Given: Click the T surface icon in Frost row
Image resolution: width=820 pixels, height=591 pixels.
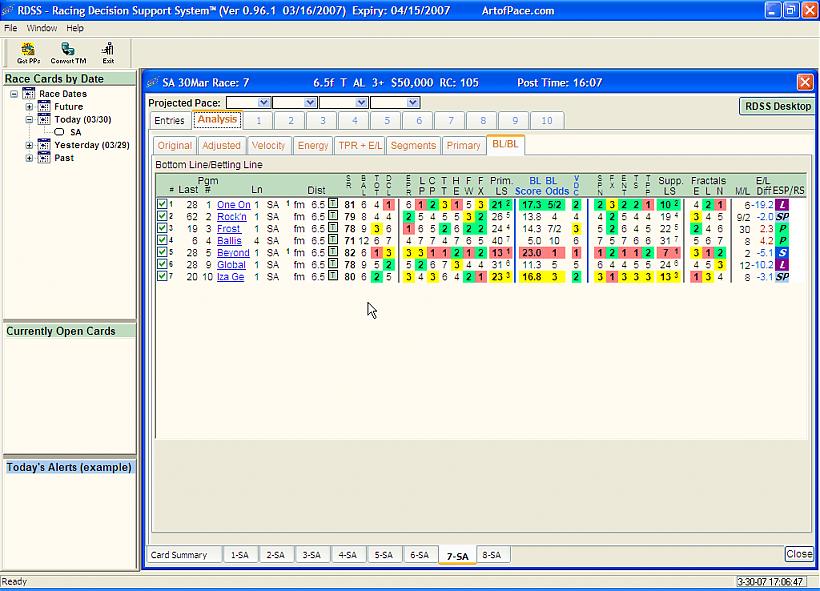Looking at the screenshot, I should [333, 228].
